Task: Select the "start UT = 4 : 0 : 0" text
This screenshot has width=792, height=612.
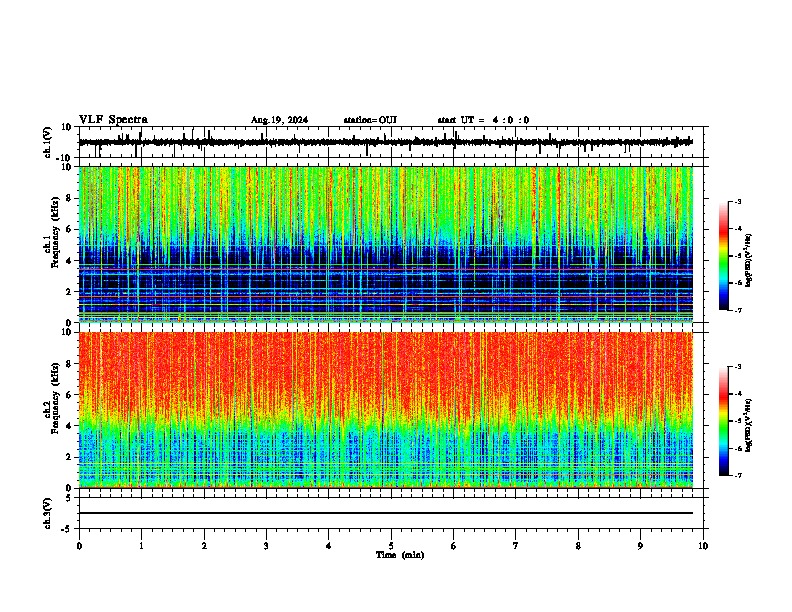Action: coord(483,120)
